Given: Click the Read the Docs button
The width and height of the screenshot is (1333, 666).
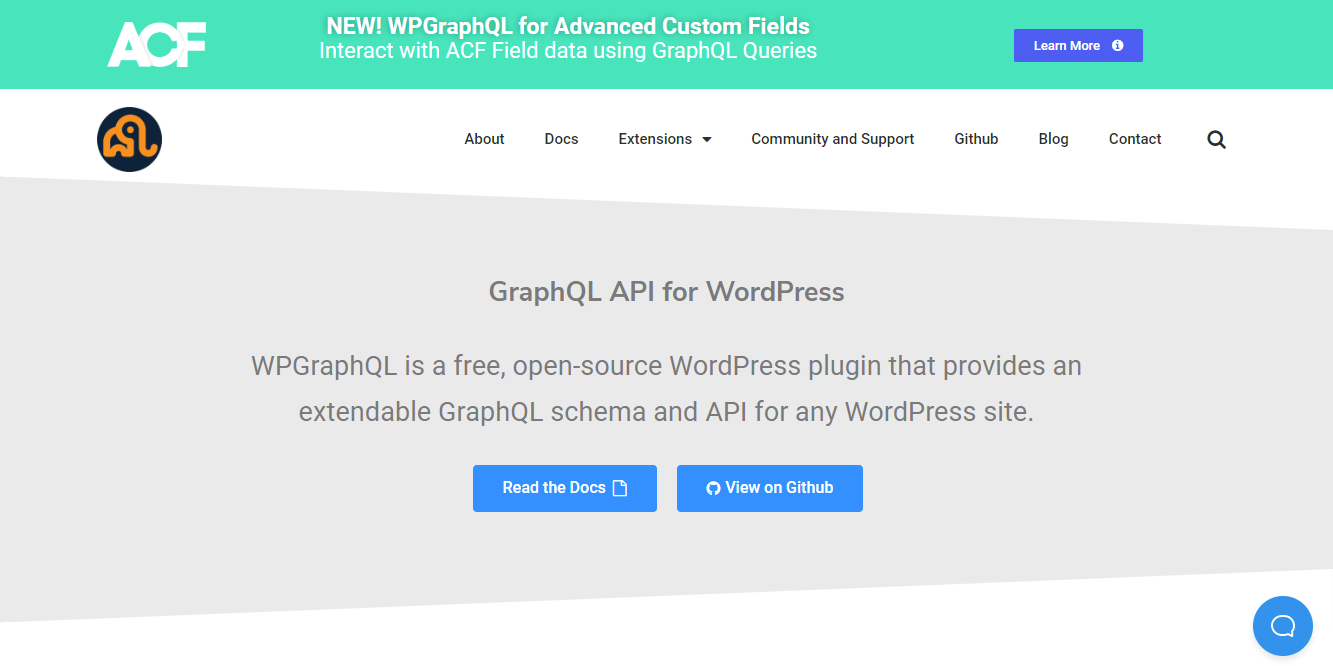Looking at the screenshot, I should 565,488.
